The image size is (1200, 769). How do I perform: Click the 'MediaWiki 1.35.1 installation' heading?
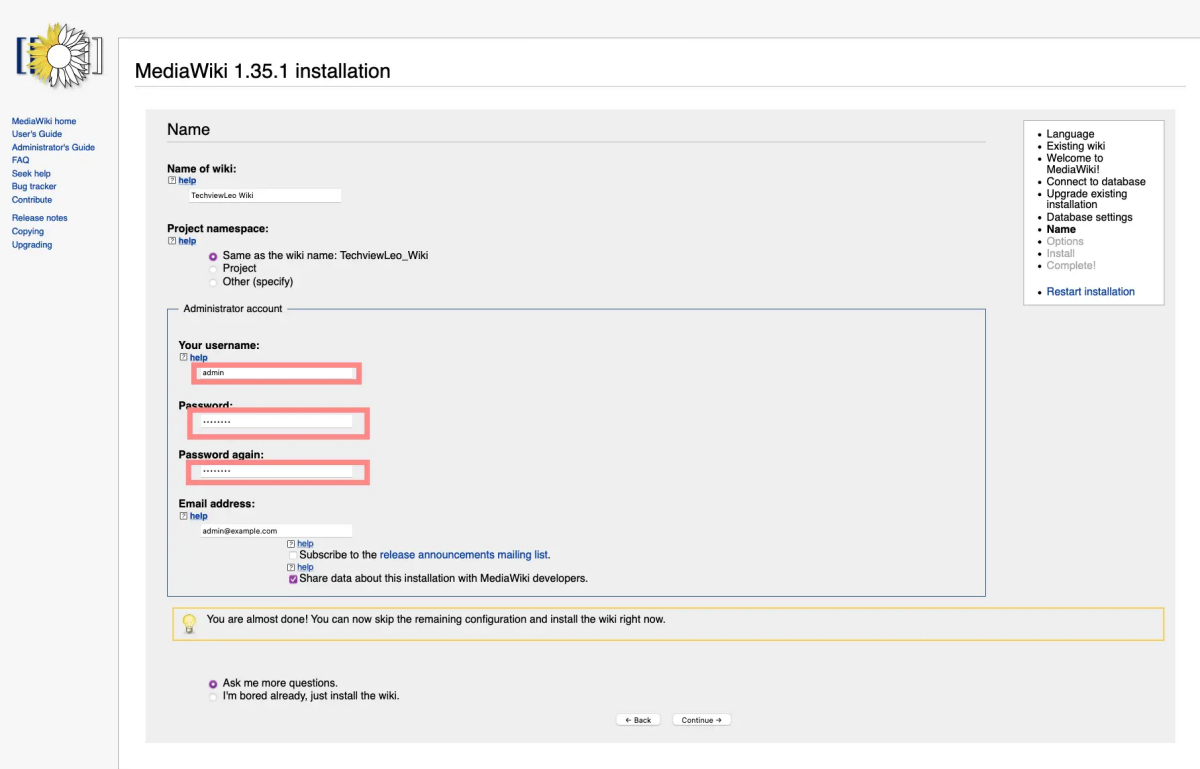262,71
